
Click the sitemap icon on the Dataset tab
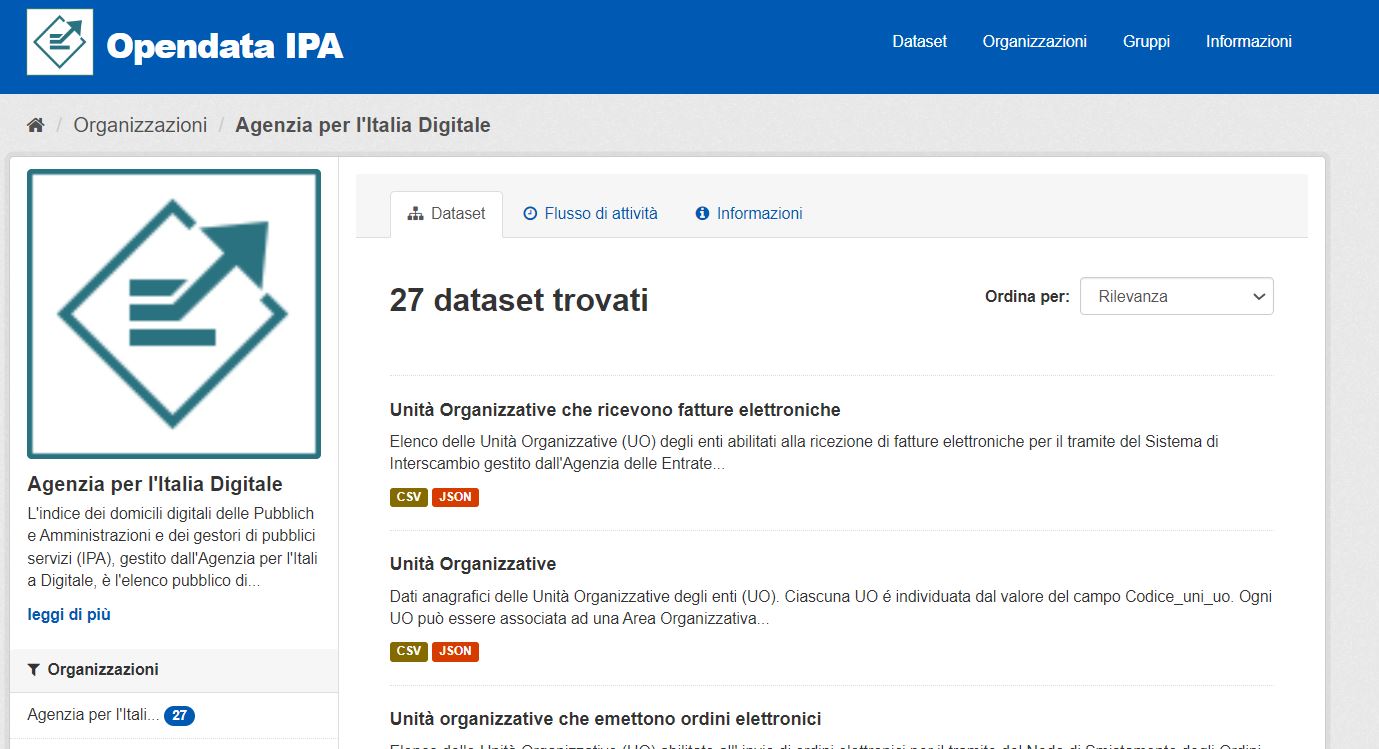pyautogui.click(x=416, y=213)
